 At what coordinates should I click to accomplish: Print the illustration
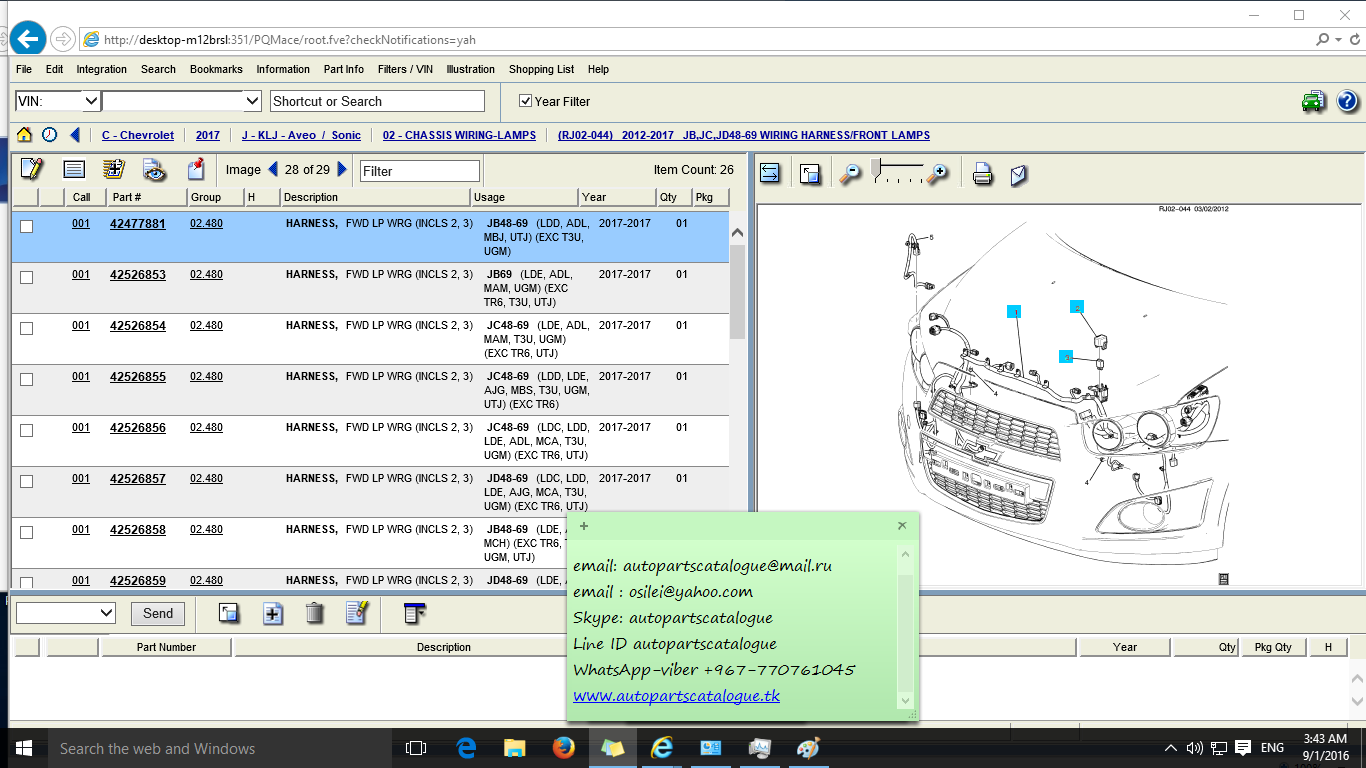[x=983, y=174]
